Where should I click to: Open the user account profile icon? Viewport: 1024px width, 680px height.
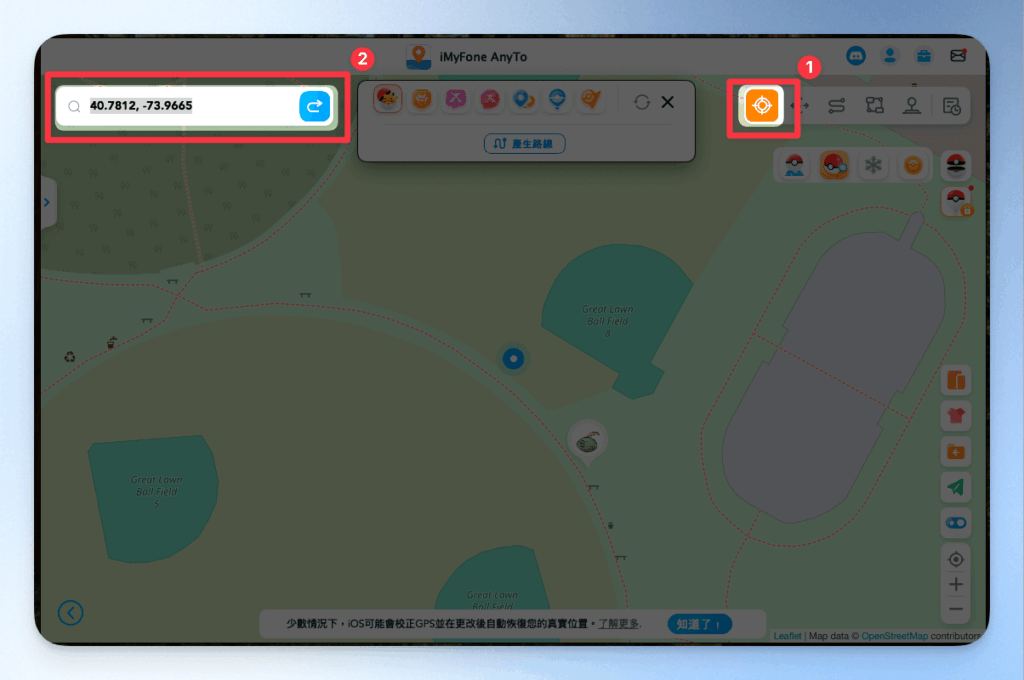(x=889, y=56)
